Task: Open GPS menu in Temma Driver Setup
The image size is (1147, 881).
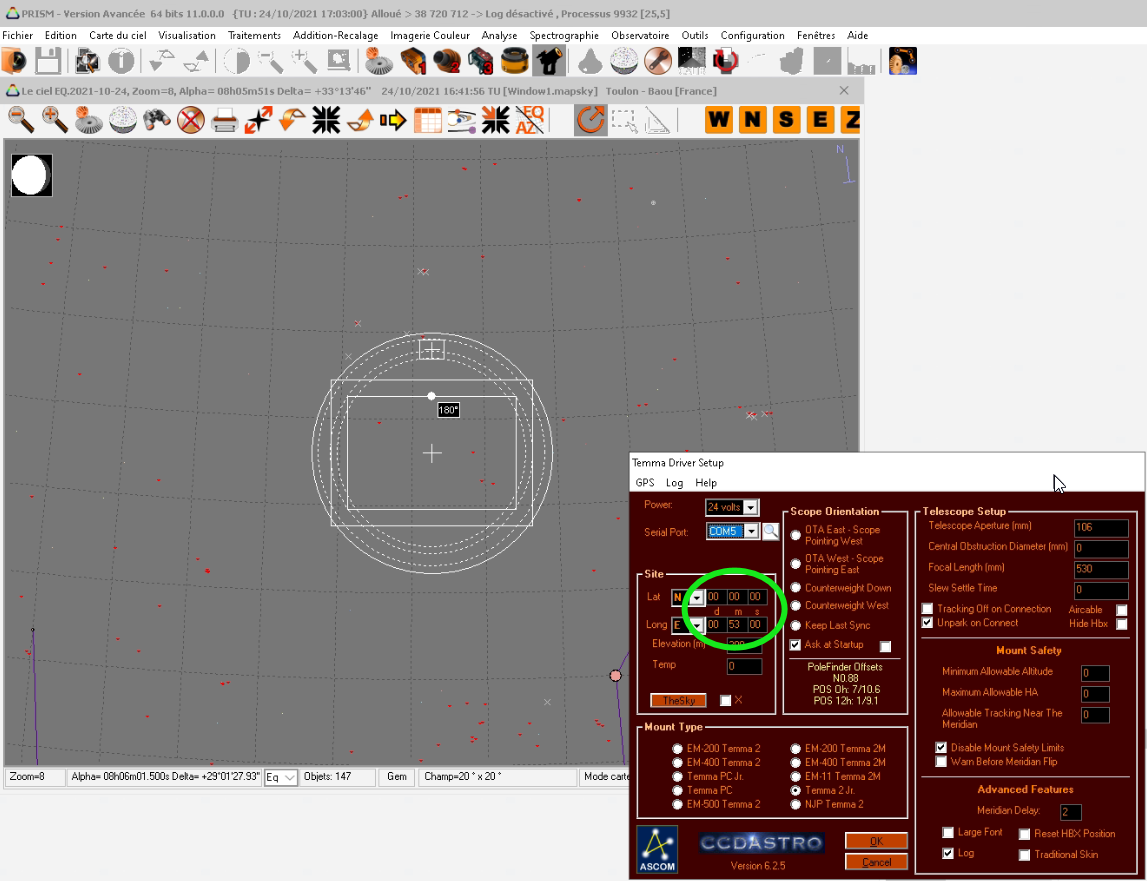Action: click(645, 483)
